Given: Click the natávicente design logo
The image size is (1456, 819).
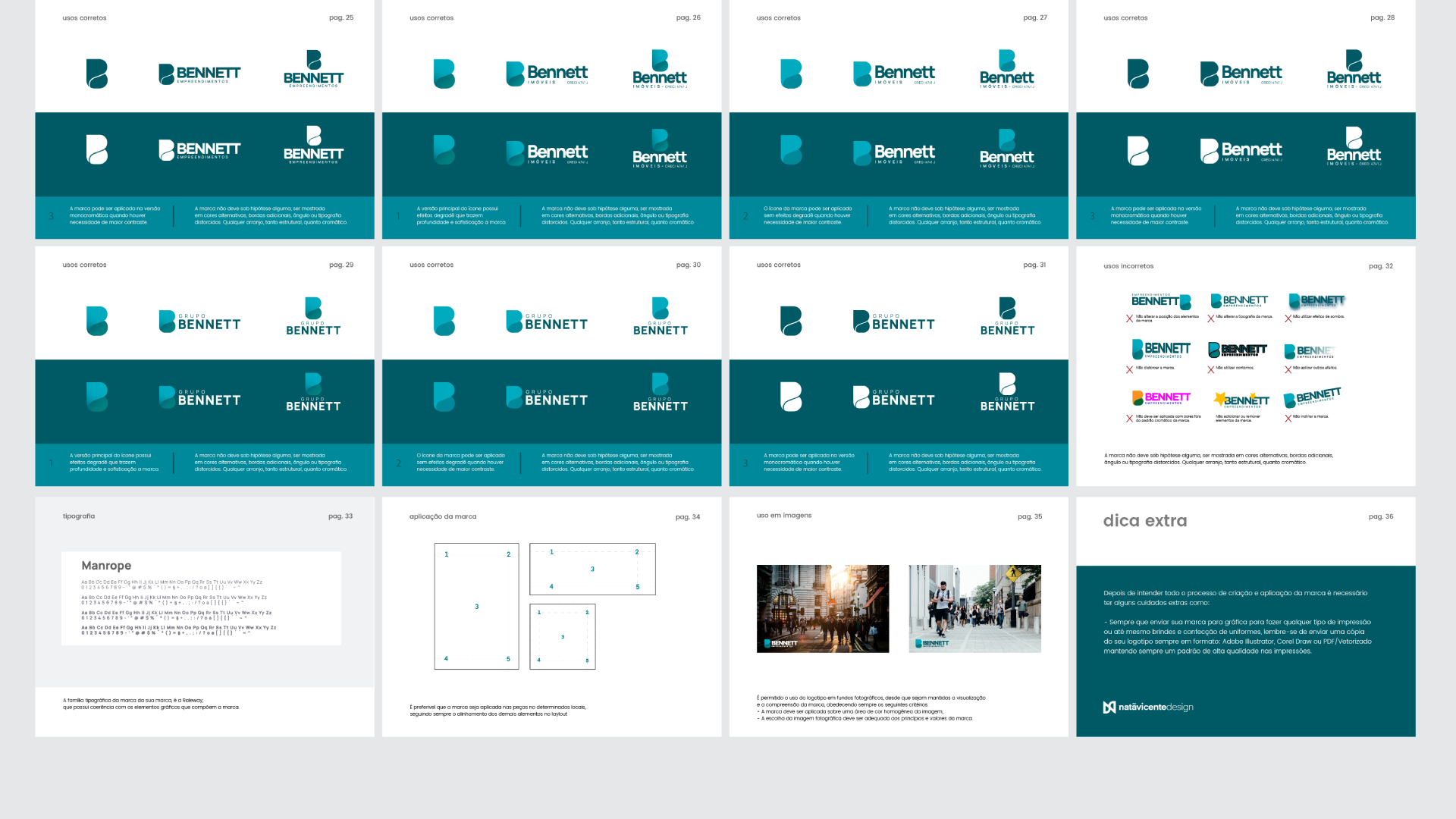Looking at the screenshot, I should point(1147,707).
